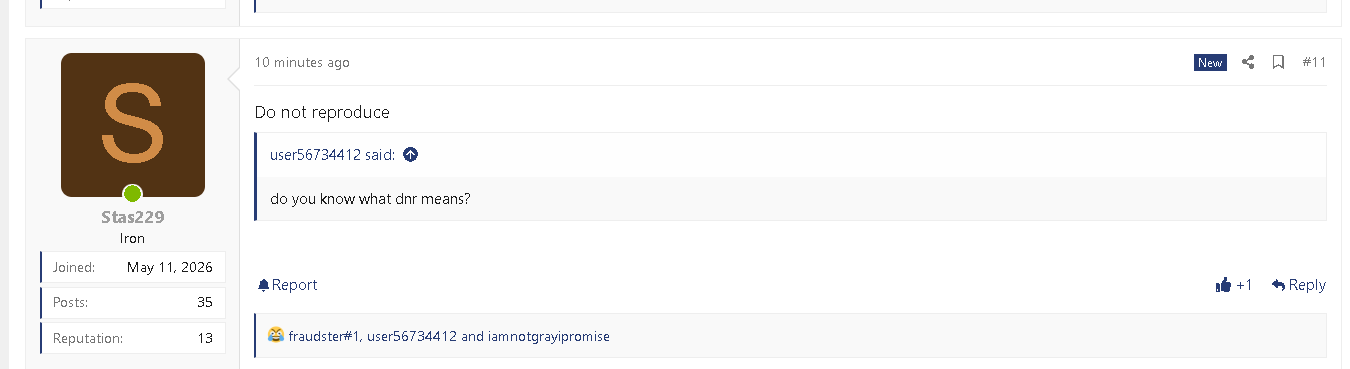Click the laughing emoji reaction icon
The image size is (1350, 369).
[276, 336]
